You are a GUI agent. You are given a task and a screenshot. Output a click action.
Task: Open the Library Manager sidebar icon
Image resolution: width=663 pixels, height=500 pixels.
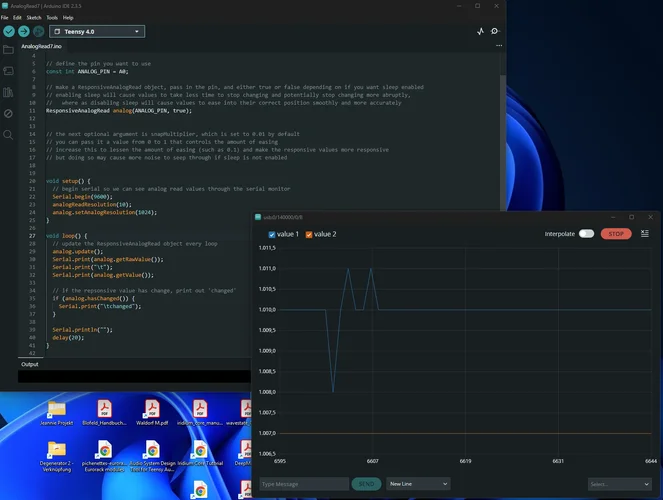[9, 92]
